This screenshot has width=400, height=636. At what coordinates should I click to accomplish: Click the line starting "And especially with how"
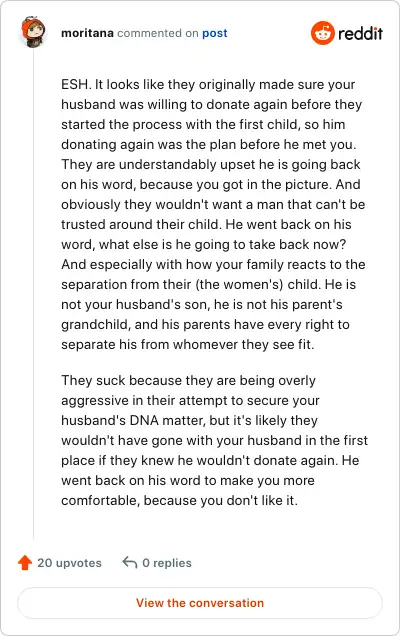[213, 264]
